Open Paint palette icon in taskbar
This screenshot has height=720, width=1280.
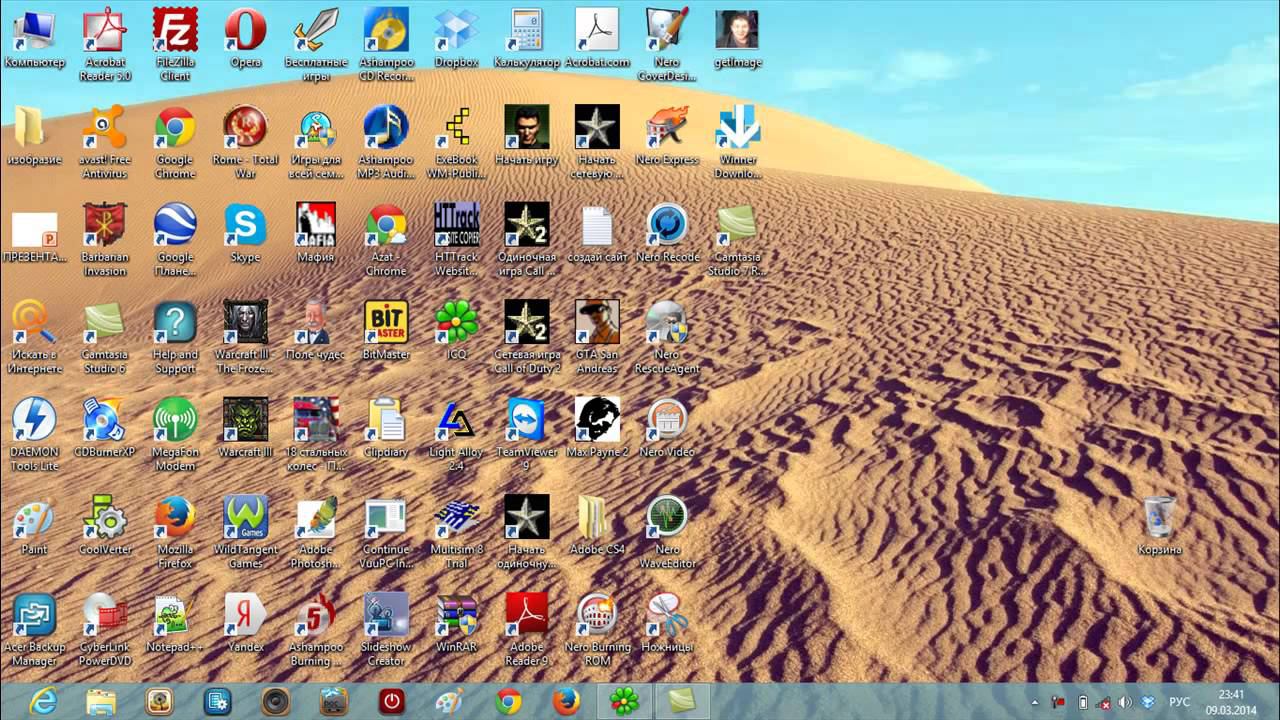pyautogui.click(x=450, y=702)
